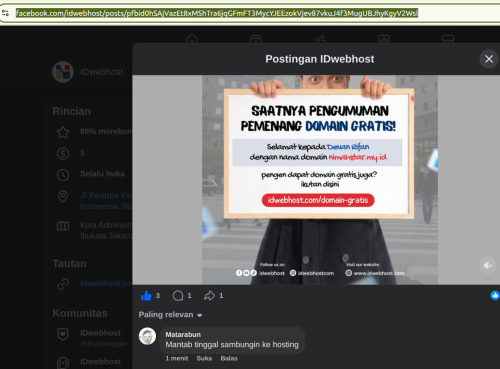Viewport: 500px width, 369px height.
Task: Click the dollar price range icon
Action: (x=63, y=153)
